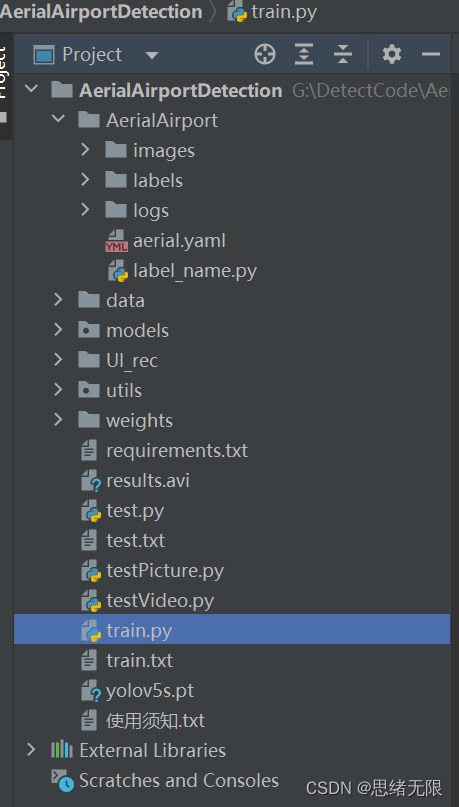Expand the labels folder

(x=85, y=180)
